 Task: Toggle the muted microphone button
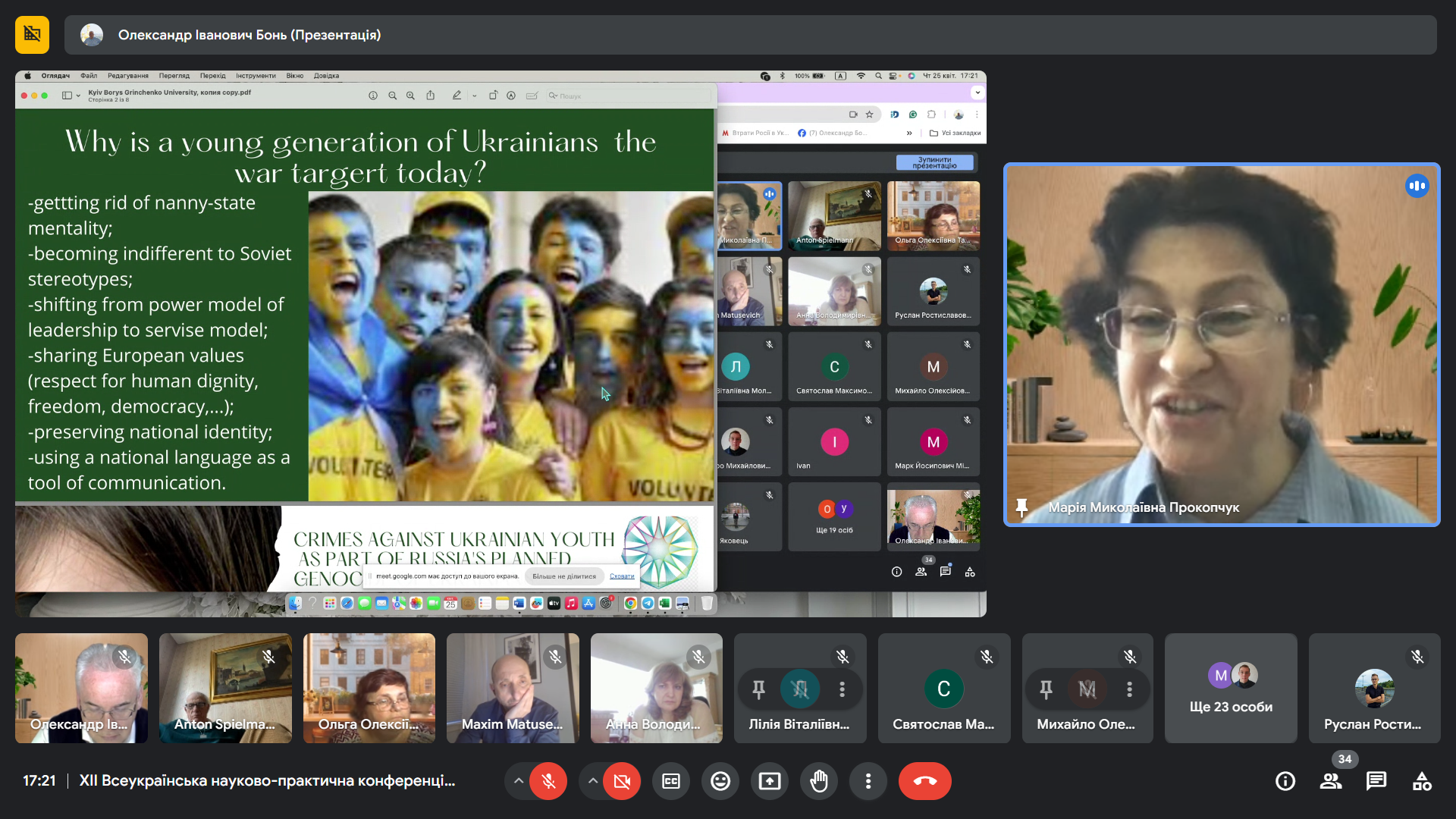pos(548,781)
